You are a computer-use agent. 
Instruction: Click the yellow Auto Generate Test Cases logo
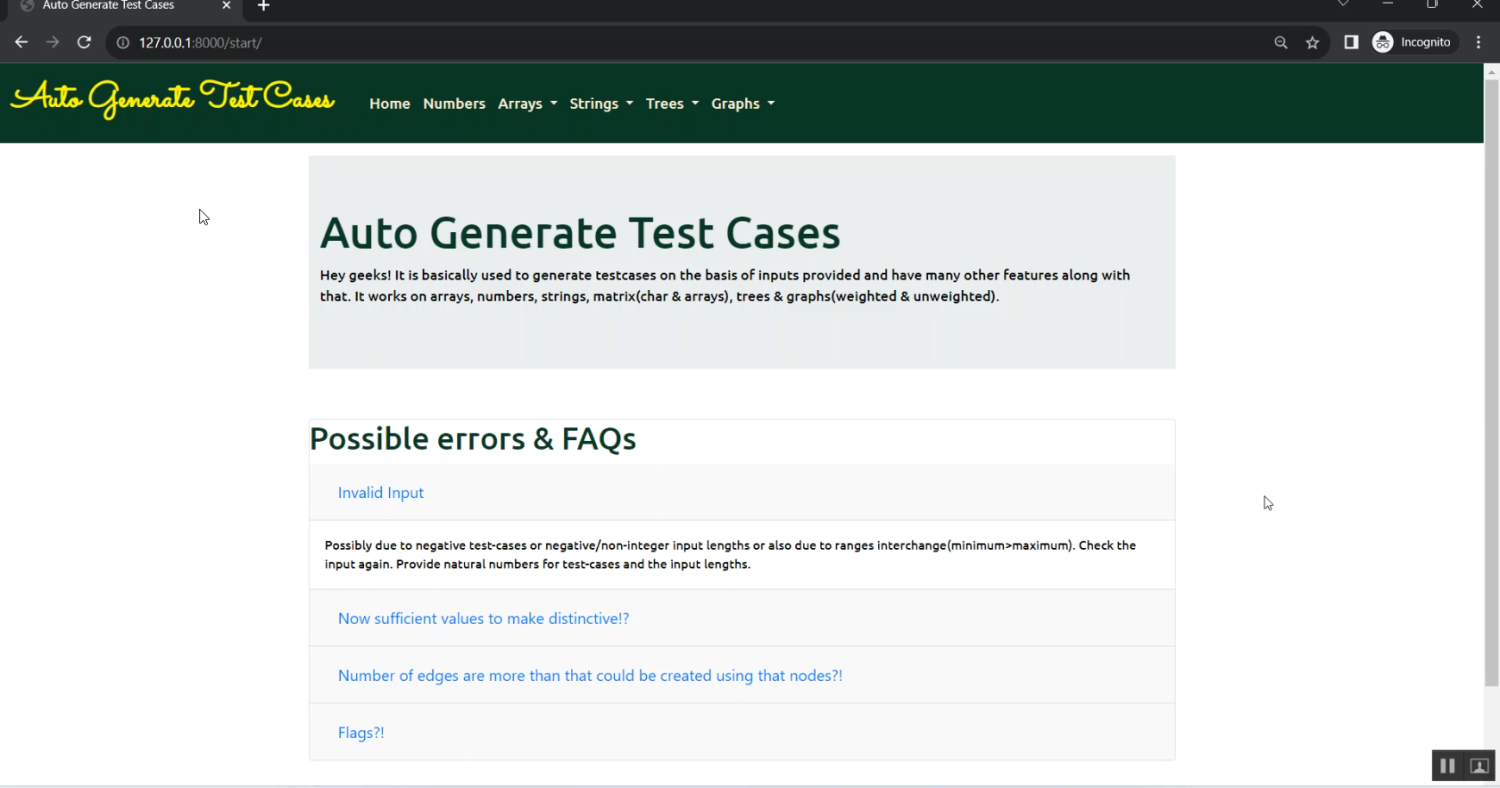(x=172, y=99)
